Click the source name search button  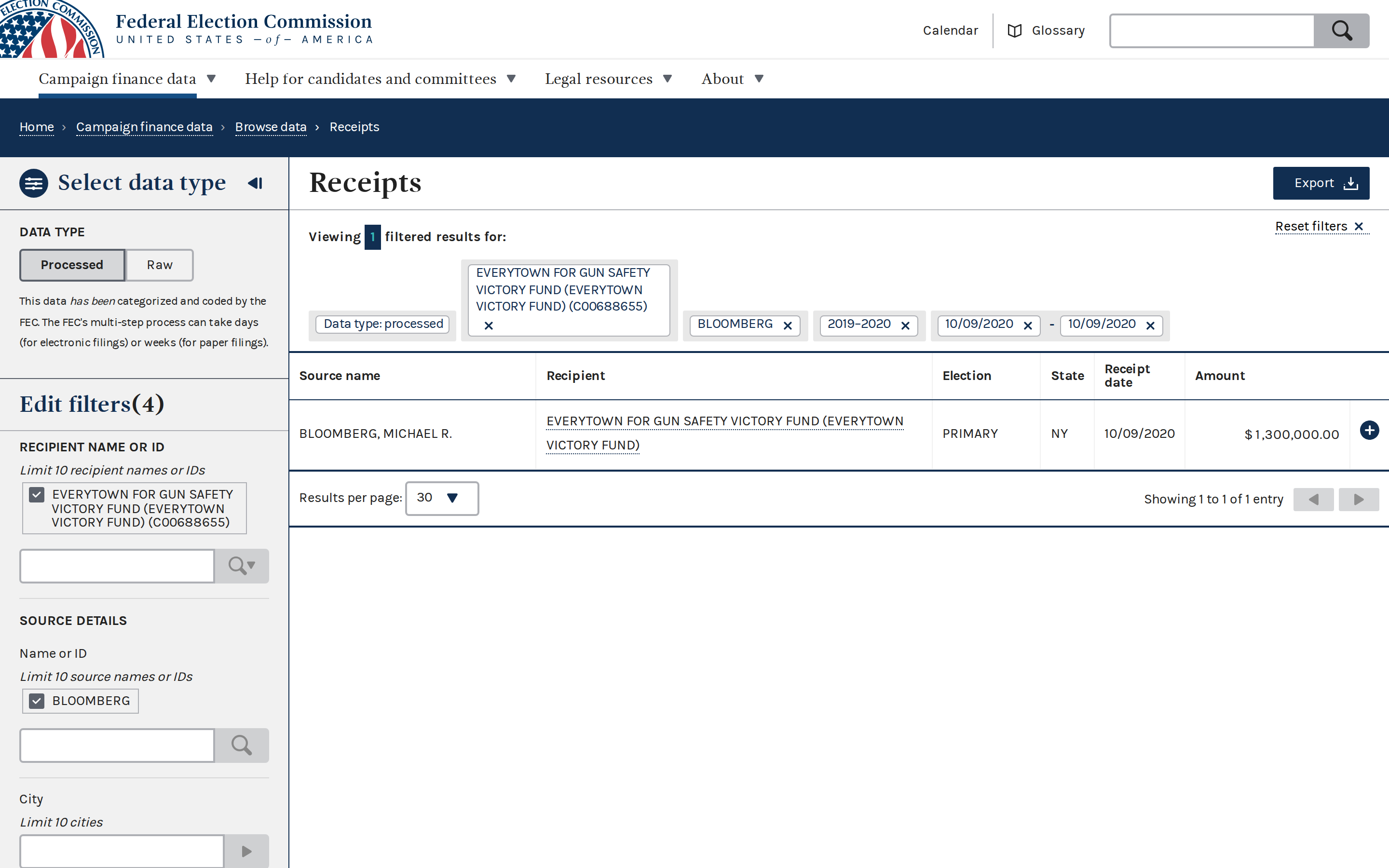click(x=242, y=745)
